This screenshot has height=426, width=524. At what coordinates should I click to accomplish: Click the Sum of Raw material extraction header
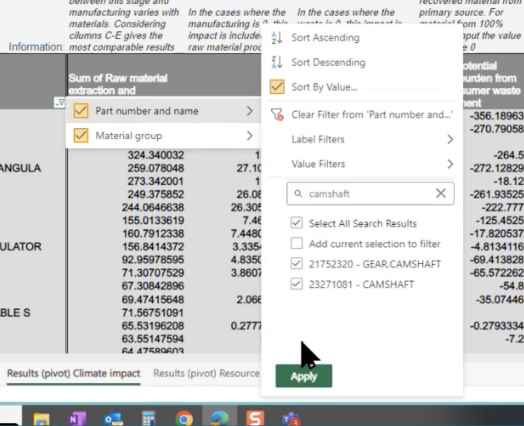pyautogui.click(x=118, y=84)
